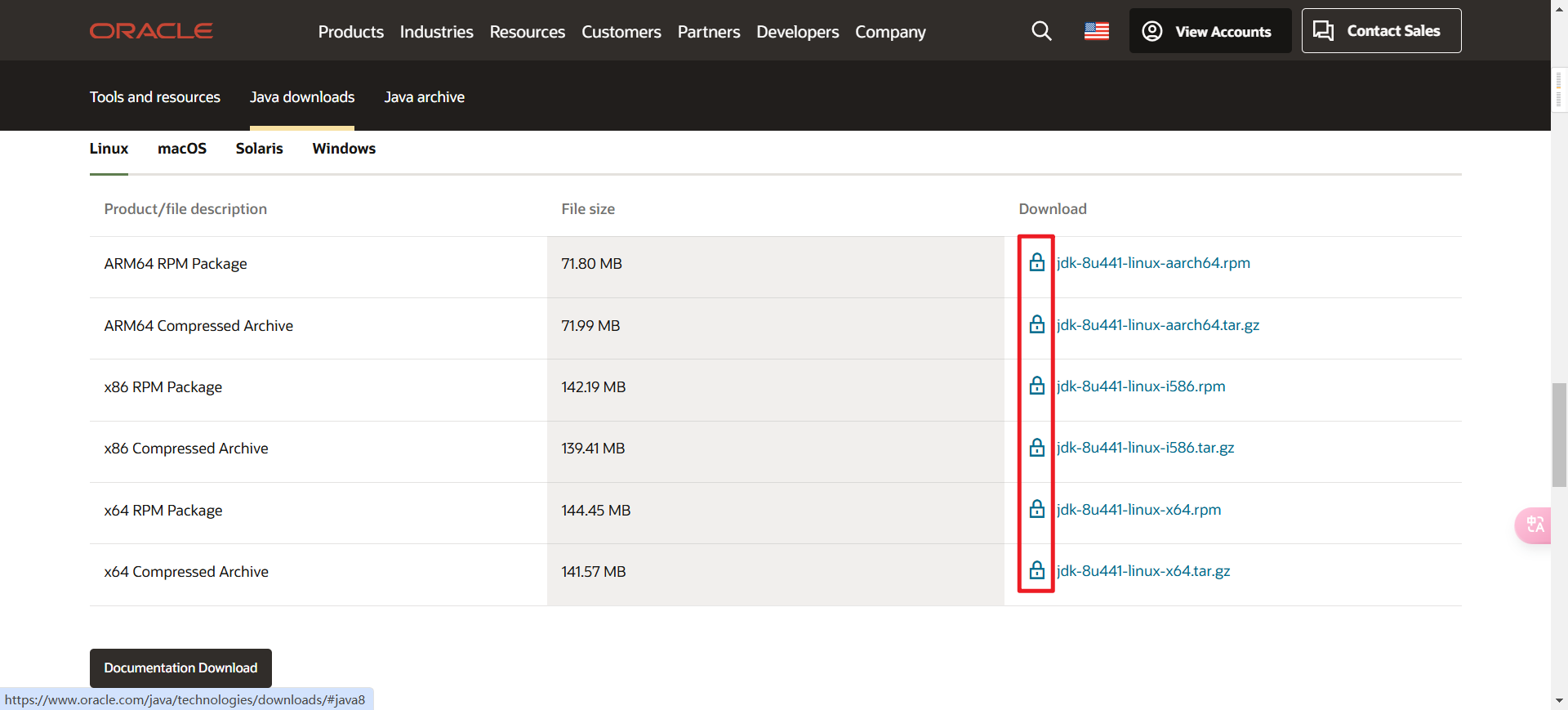Open the Partners menu

(709, 32)
